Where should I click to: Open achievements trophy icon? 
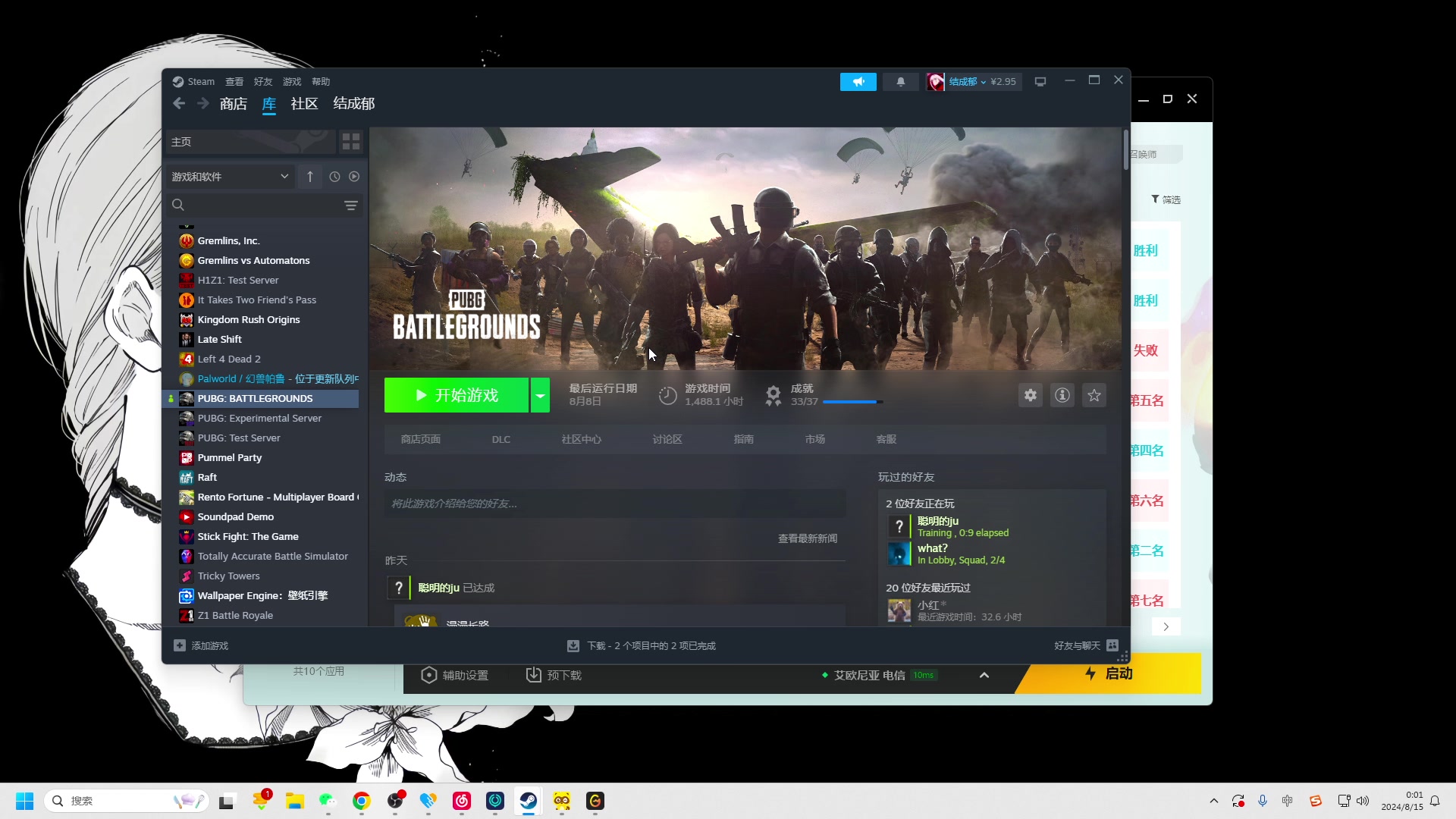773,395
